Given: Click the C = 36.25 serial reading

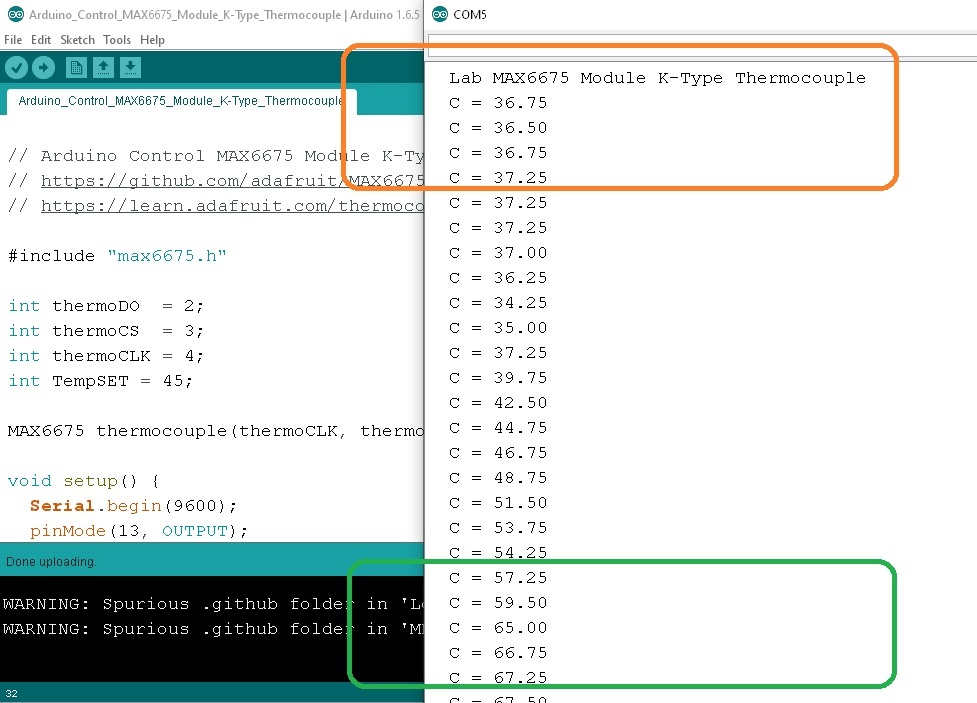Looking at the screenshot, I should tap(498, 278).
